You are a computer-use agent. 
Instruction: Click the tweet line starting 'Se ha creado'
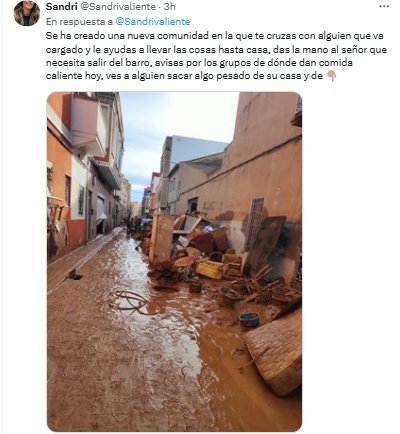pyautogui.click(x=214, y=36)
